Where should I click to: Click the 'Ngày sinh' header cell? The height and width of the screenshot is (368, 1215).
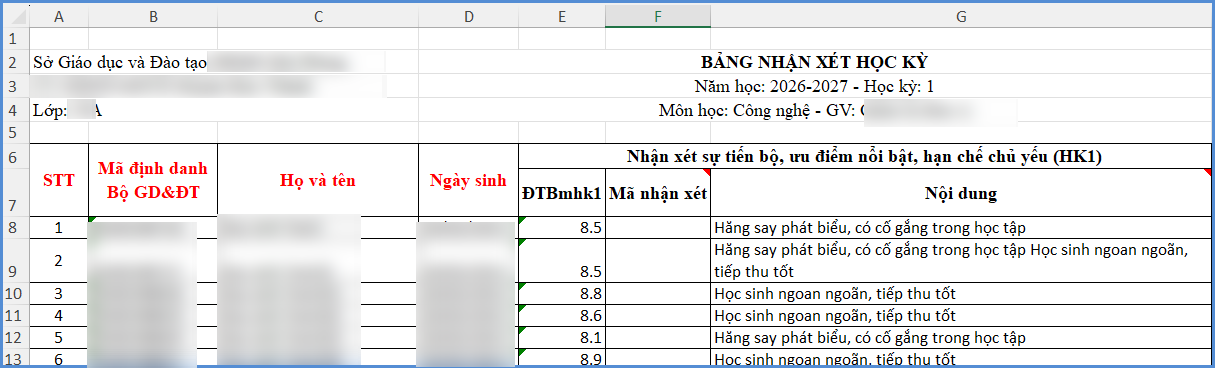tap(468, 180)
